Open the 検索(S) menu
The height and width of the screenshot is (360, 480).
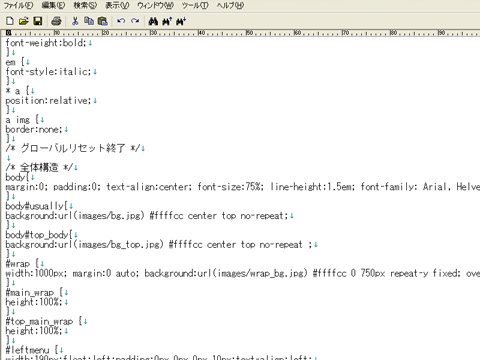tap(85, 5)
